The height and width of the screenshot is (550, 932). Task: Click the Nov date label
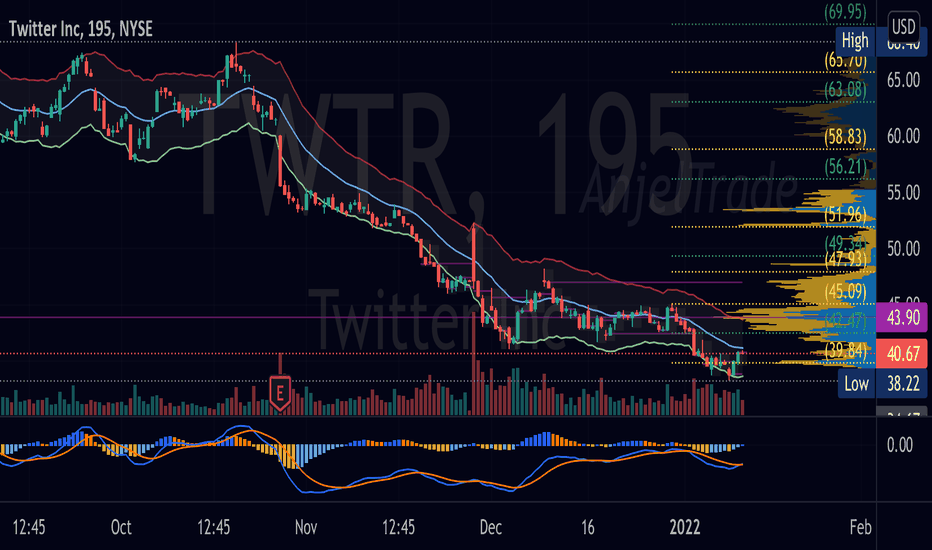click(x=306, y=527)
